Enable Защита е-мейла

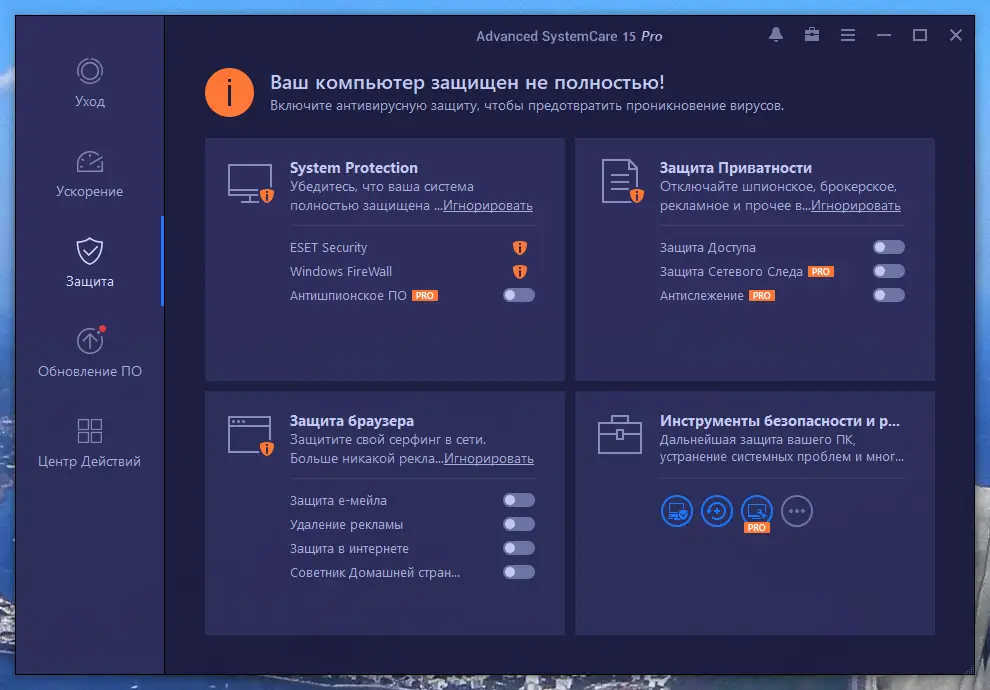point(519,501)
